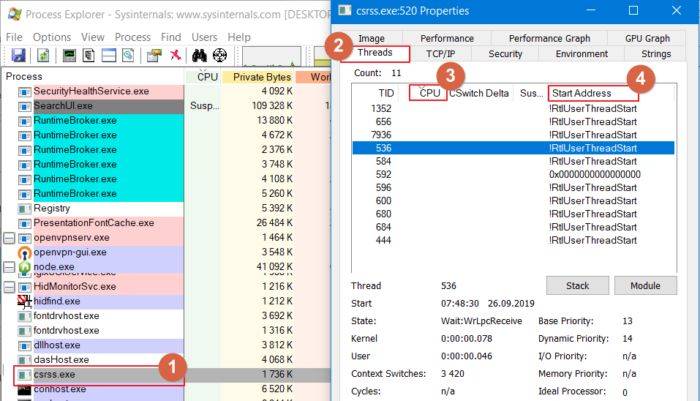Open System Information from toolbar graph icon
Screen dimensions: 700x401
coord(69,55)
